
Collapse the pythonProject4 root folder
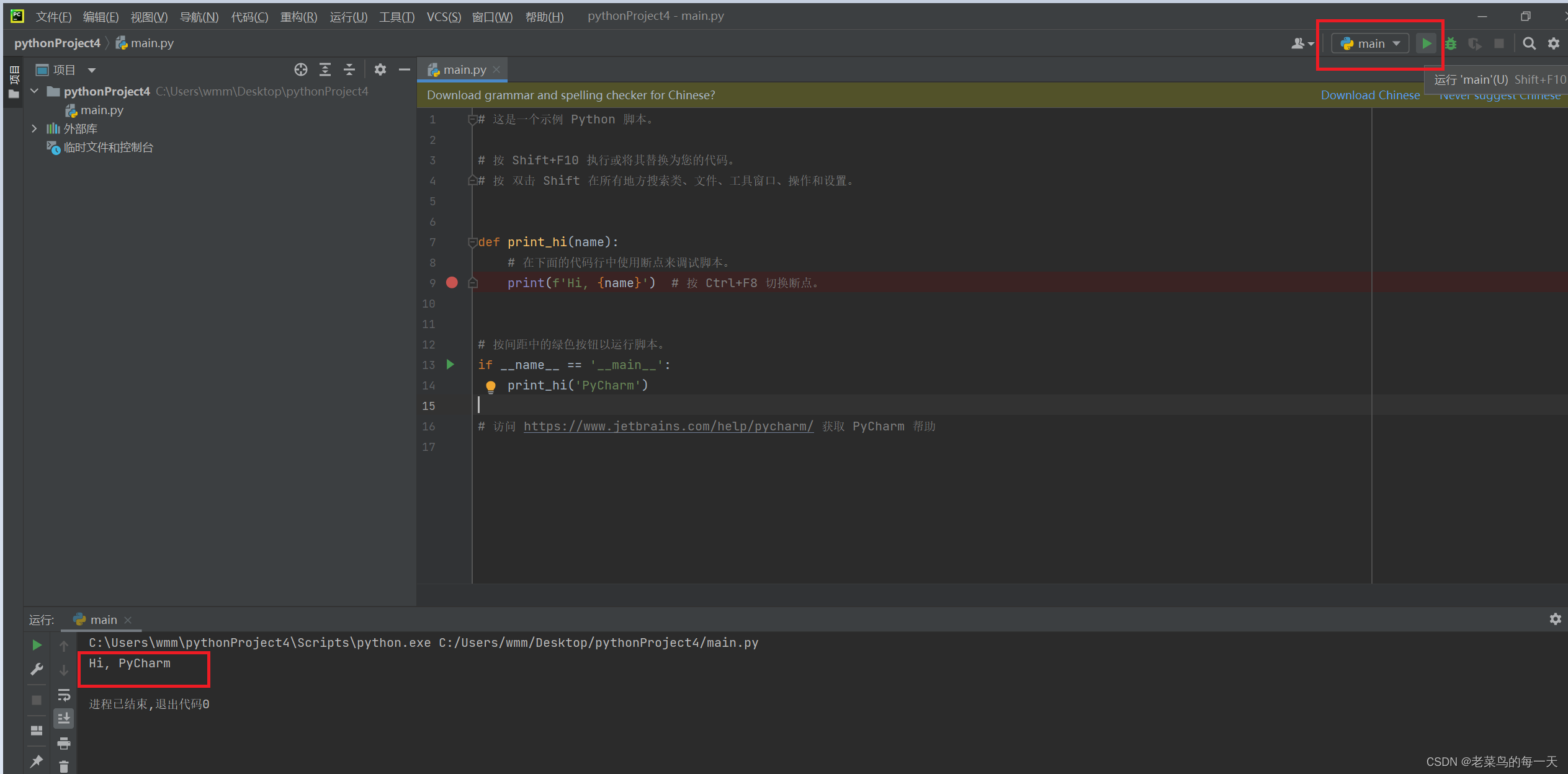coord(35,91)
